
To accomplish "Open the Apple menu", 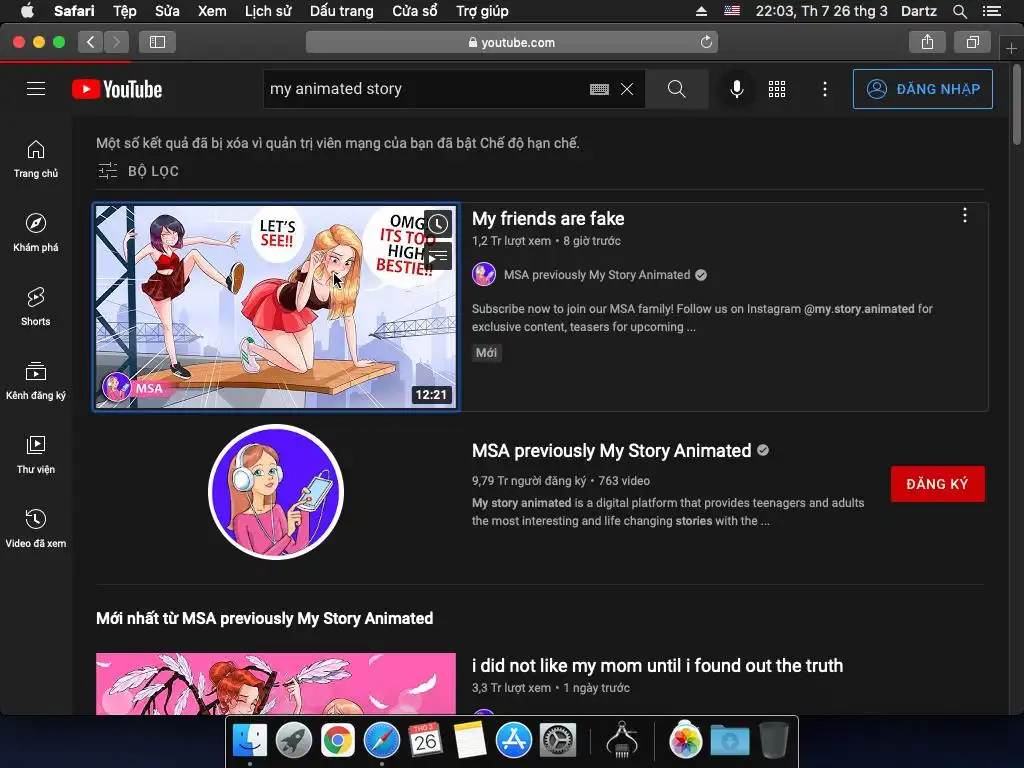I will 27,11.
